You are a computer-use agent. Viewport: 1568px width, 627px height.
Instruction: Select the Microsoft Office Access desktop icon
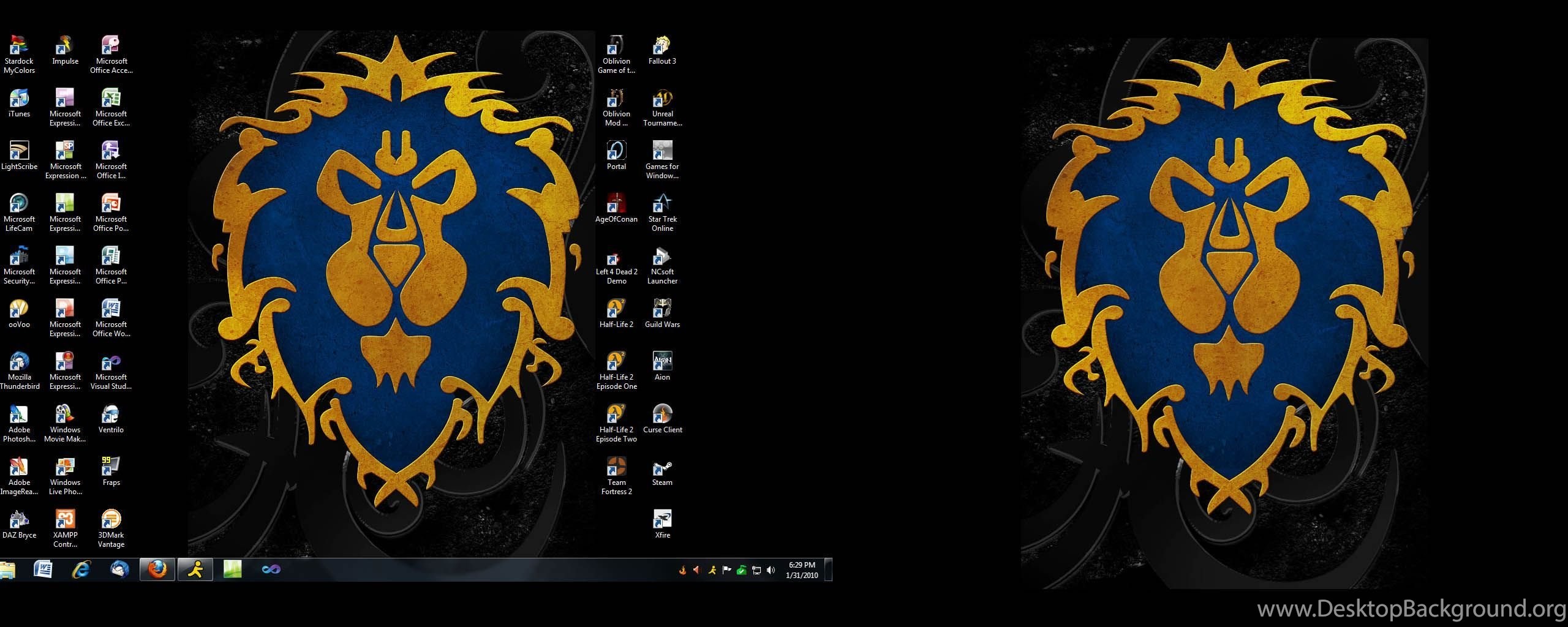[111, 54]
